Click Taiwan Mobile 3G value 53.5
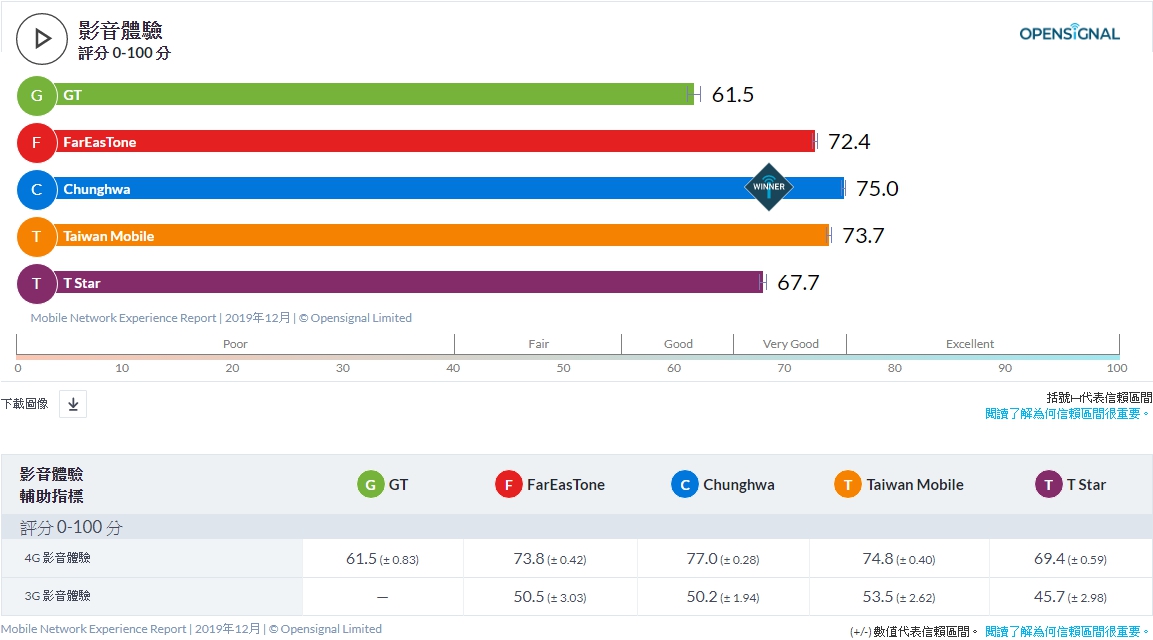This screenshot has width=1153, height=640. pyautogui.click(x=899, y=597)
